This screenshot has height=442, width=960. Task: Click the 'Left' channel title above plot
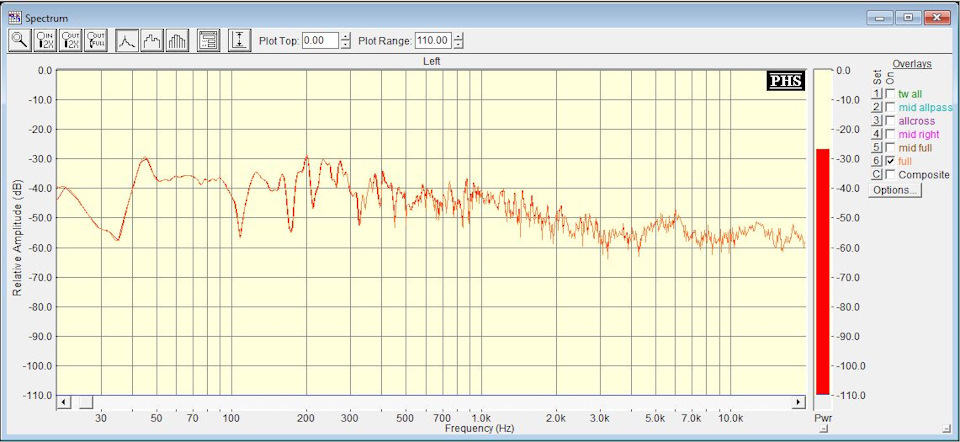431,61
